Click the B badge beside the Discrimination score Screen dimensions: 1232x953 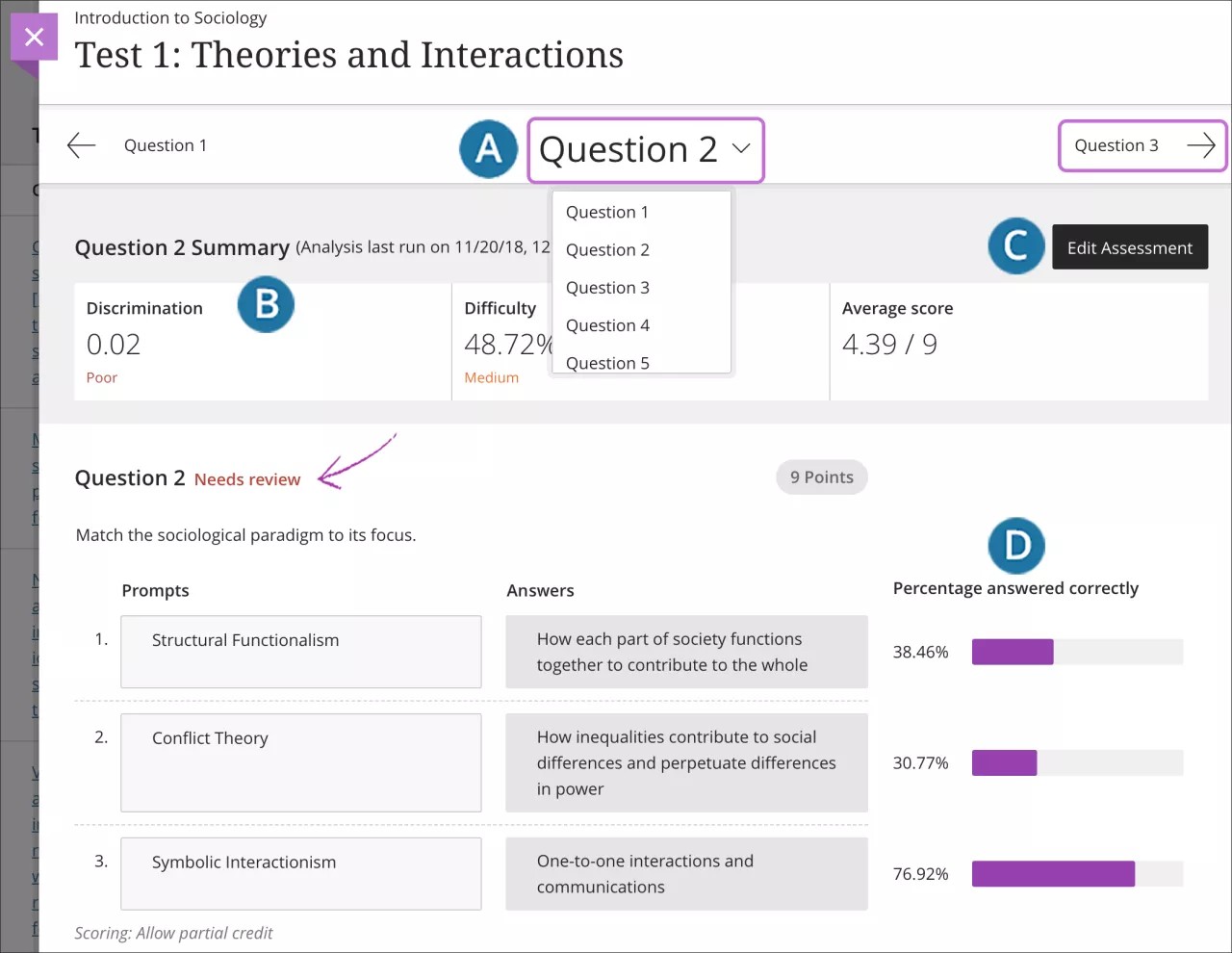click(266, 304)
